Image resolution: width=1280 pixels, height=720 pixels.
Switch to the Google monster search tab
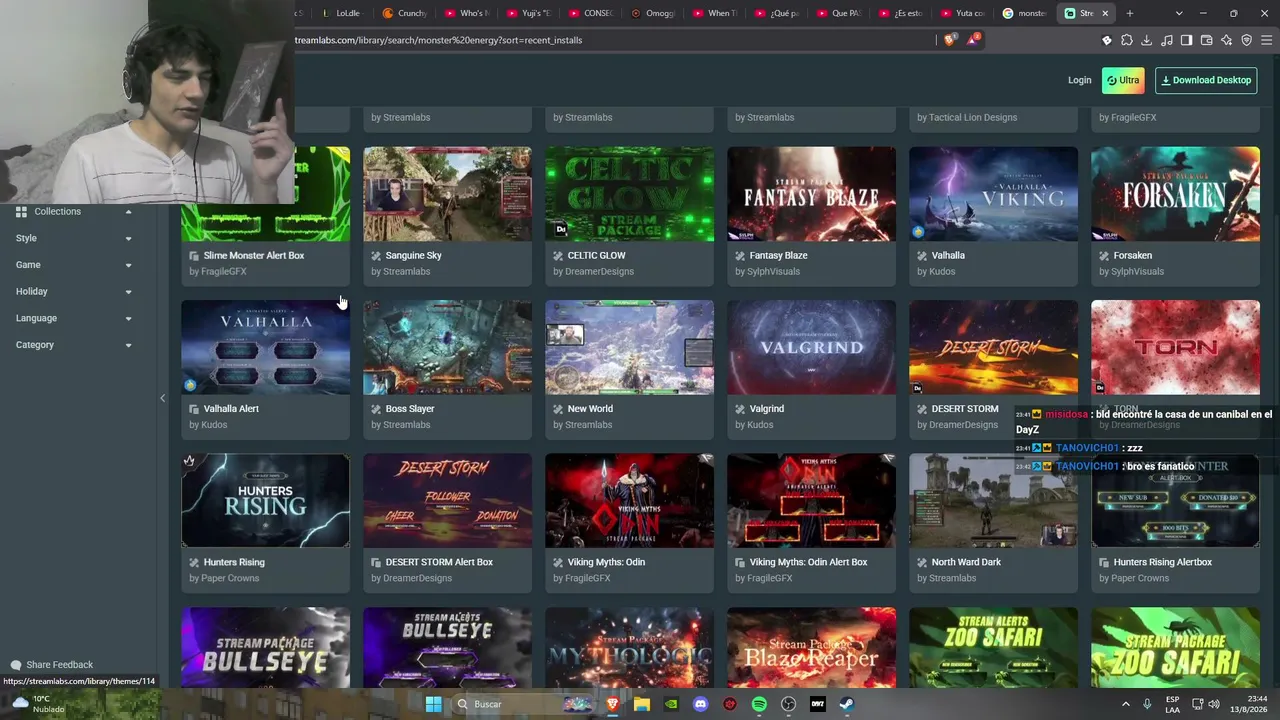click(x=1026, y=13)
